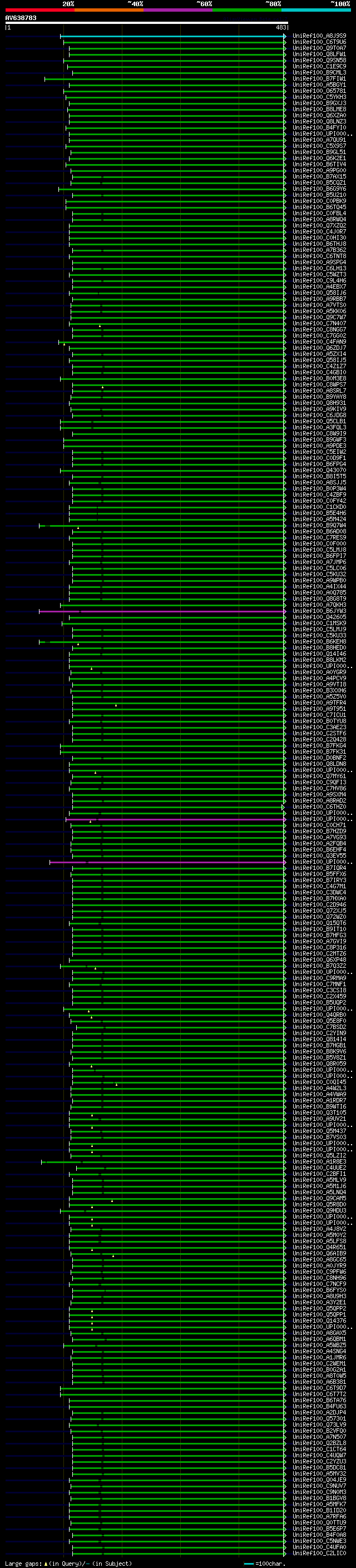Viewport: 356px width, 1568px height.
Task: Open hit UniRef100_A7B362
Action: pos(319,250)
